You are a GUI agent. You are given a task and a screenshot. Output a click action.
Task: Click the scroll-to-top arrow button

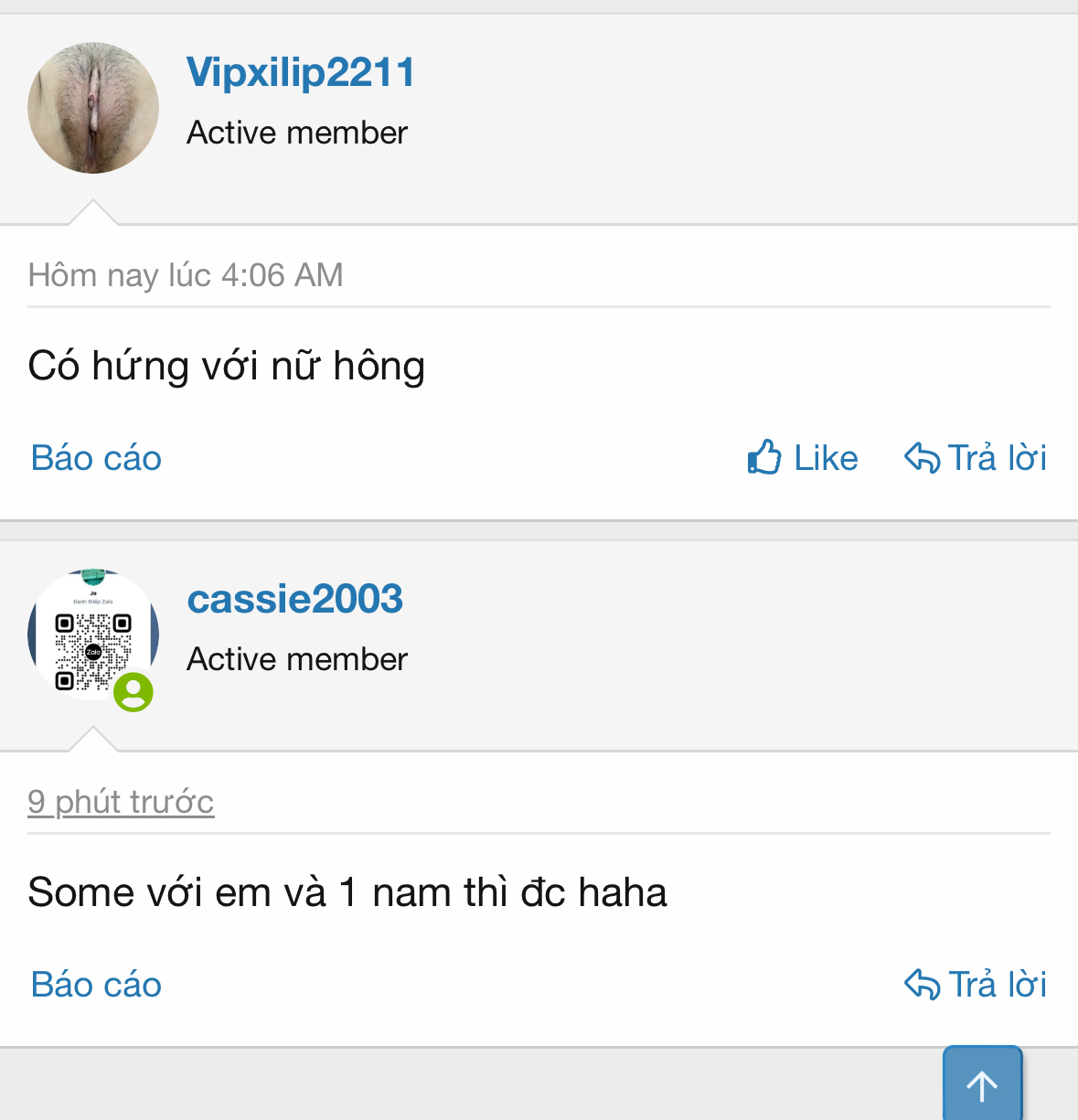coord(983,1084)
